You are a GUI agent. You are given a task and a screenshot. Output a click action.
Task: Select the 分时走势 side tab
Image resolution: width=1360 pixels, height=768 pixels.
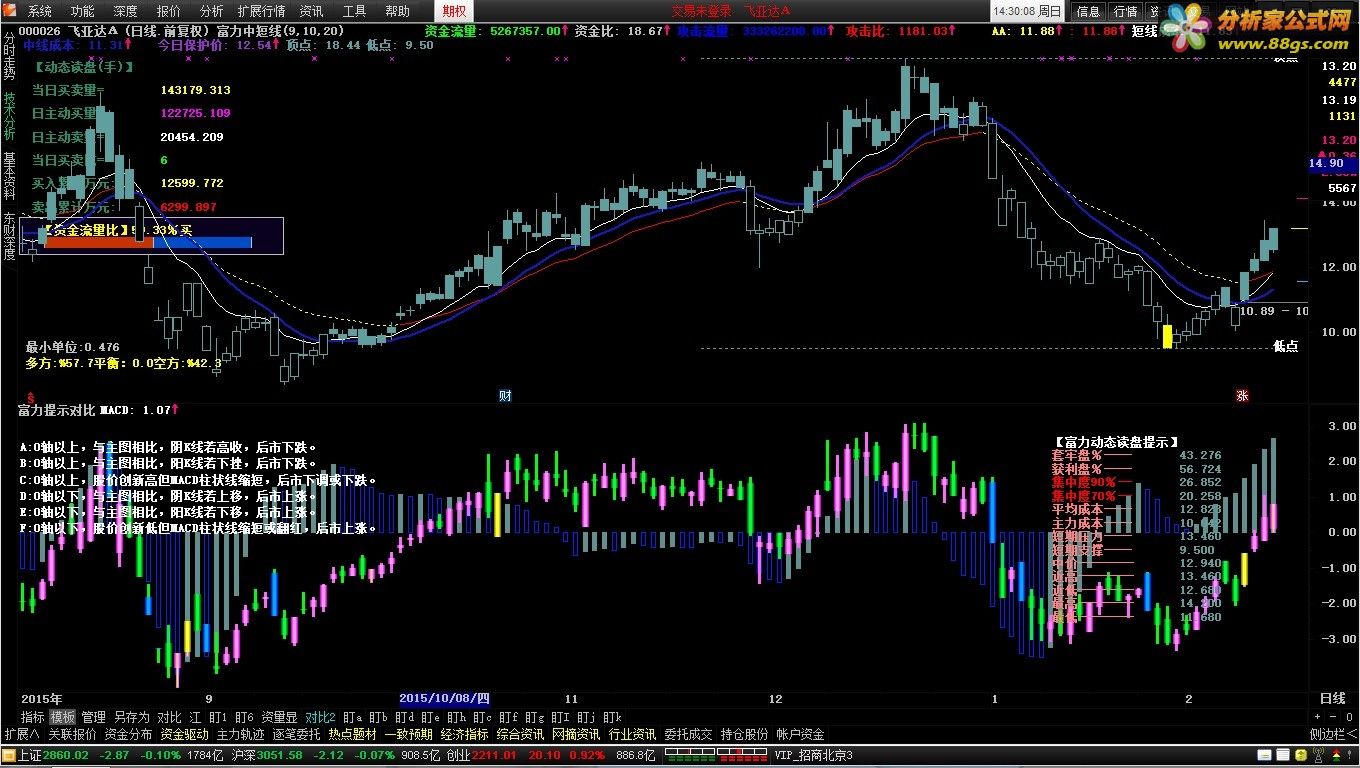(x=9, y=56)
